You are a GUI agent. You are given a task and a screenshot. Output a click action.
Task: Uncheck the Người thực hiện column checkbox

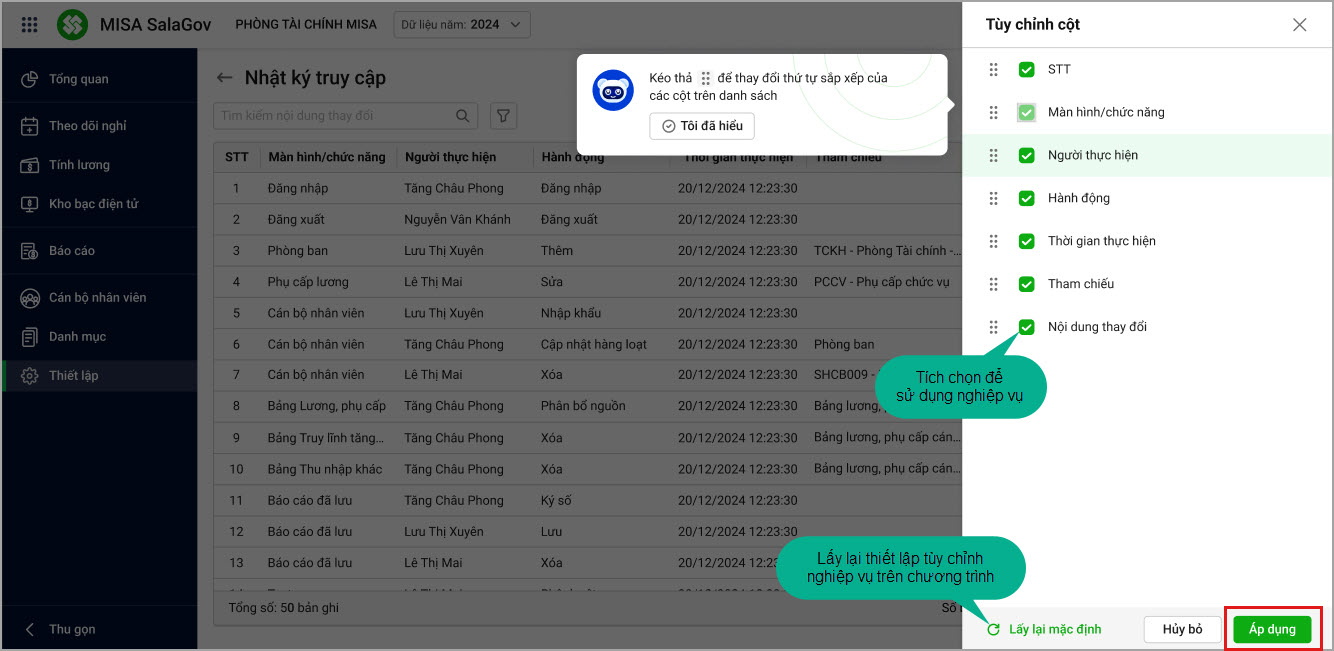(1026, 156)
